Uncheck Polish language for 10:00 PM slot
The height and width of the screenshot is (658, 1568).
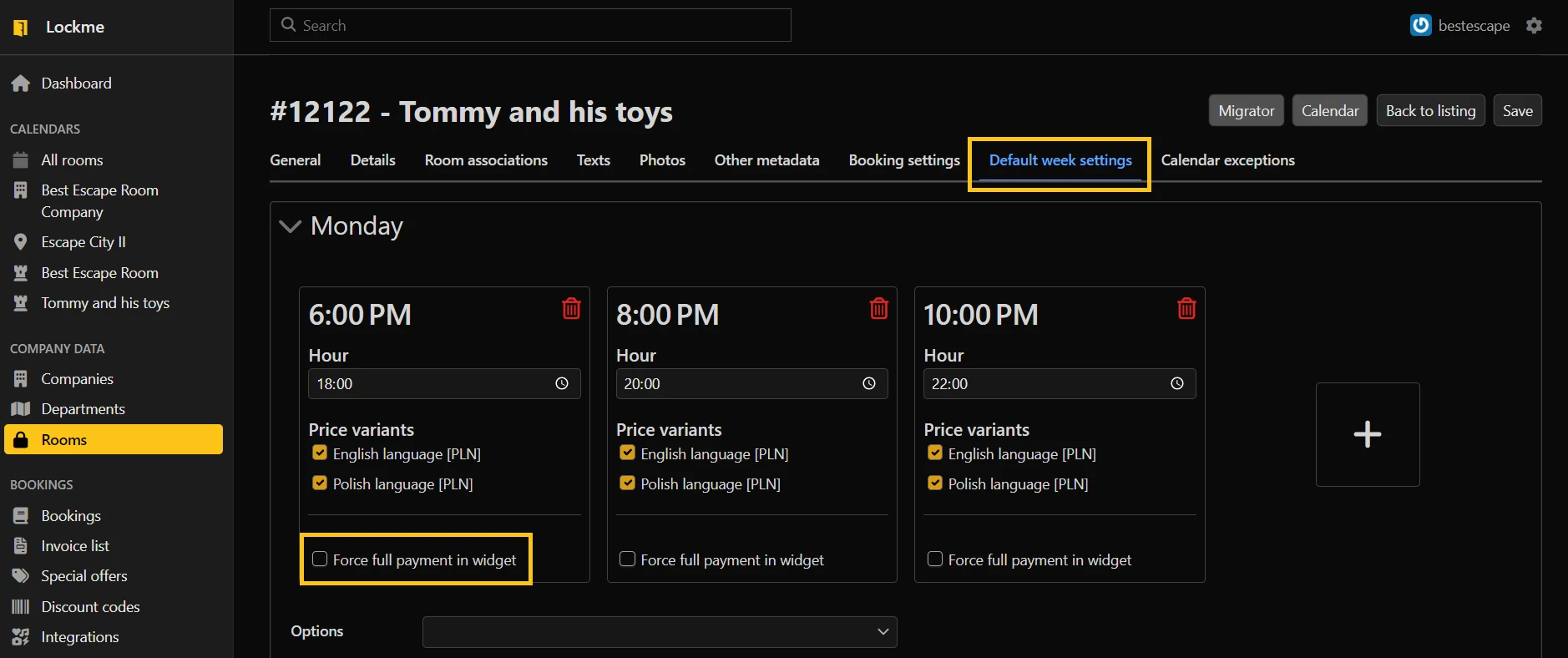[x=935, y=483]
